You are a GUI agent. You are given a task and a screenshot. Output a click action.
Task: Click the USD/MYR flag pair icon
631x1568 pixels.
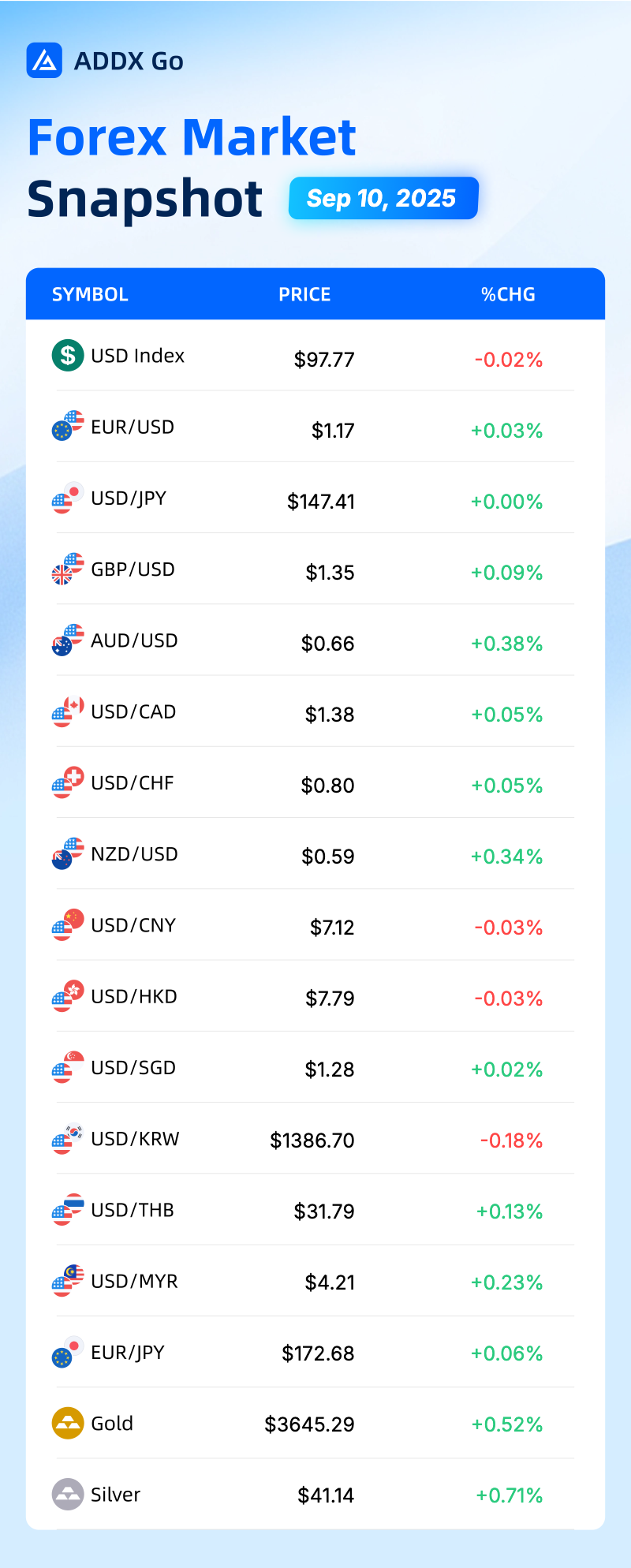point(68,1281)
